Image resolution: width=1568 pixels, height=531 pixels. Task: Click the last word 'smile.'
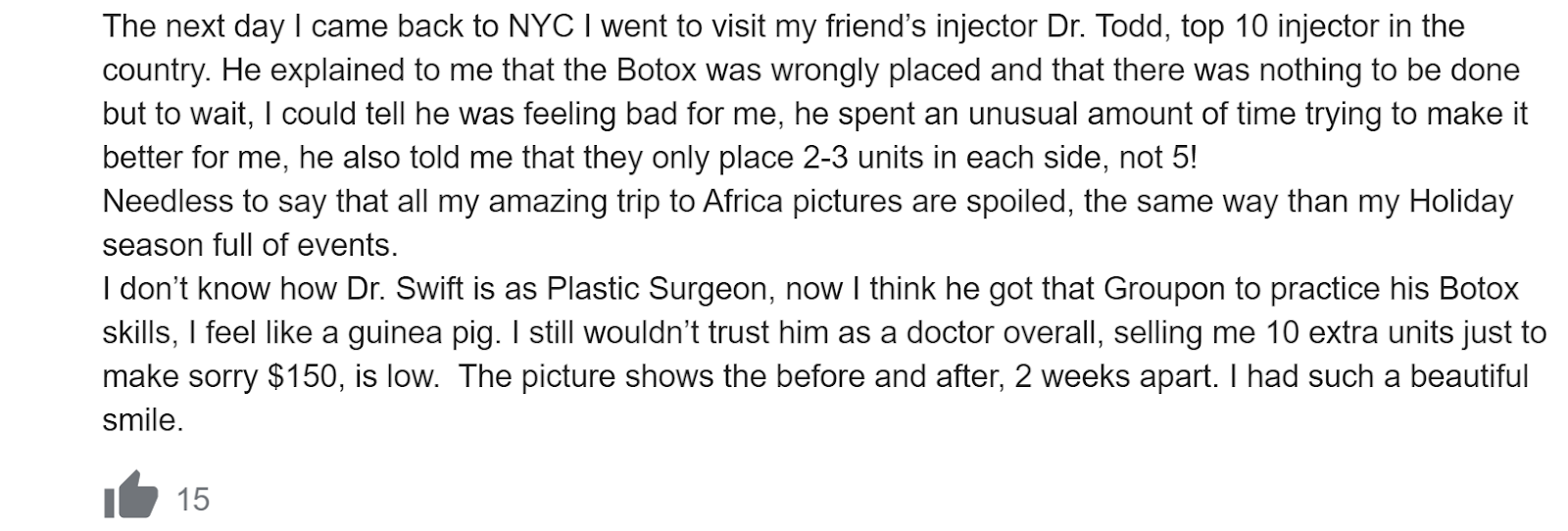pyautogui.click(x=143, y=421)
